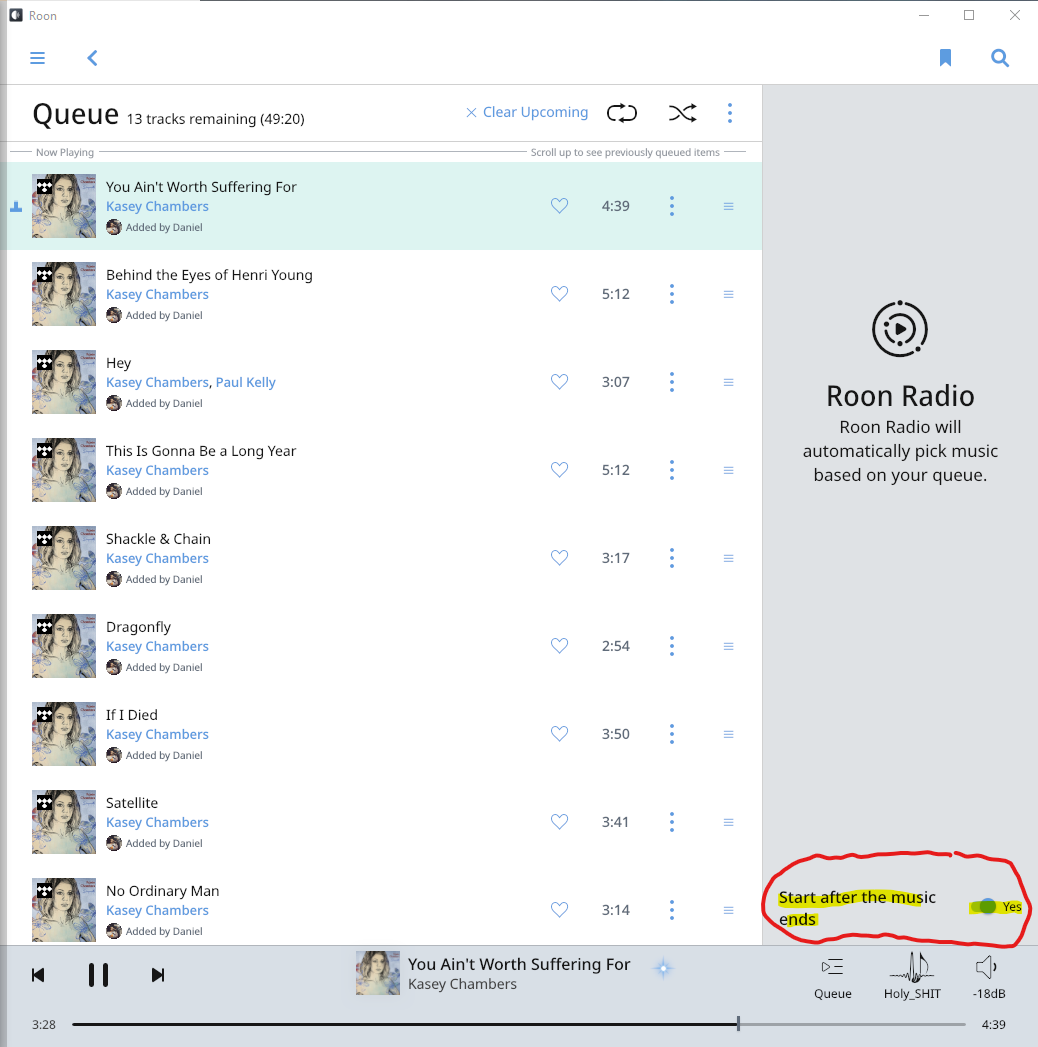
Task: Click reorder handle on You Ain't Worth Suffering For
Action: click(x=729, y=206)
